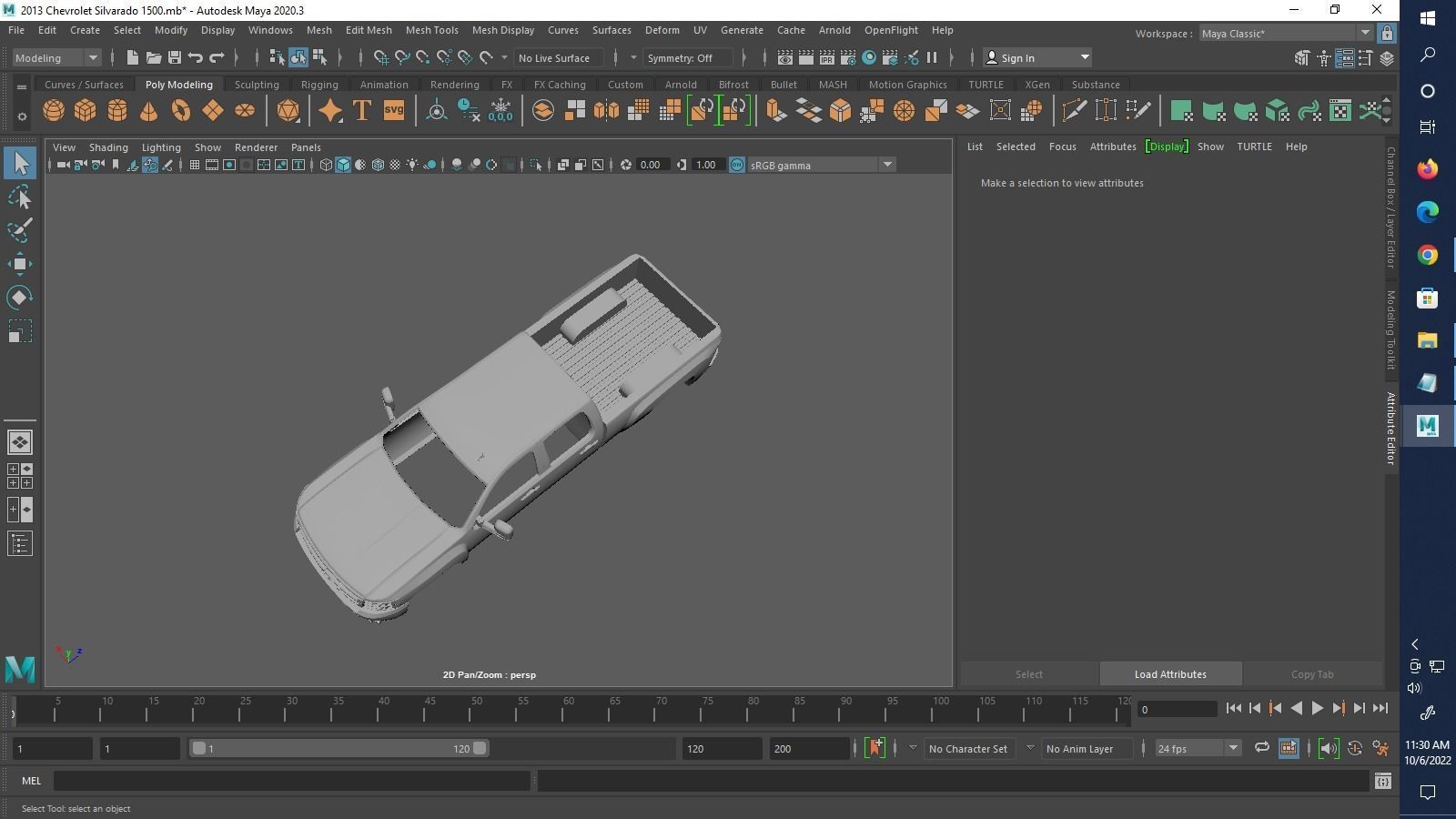The image size is (1456, 819).
Task: Click the SVG import shelf icon
Action: click(393, 111)
